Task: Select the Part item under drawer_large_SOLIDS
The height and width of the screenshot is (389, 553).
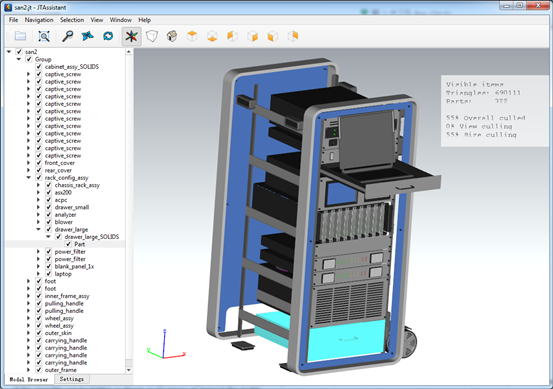Action: click(79, 244)
